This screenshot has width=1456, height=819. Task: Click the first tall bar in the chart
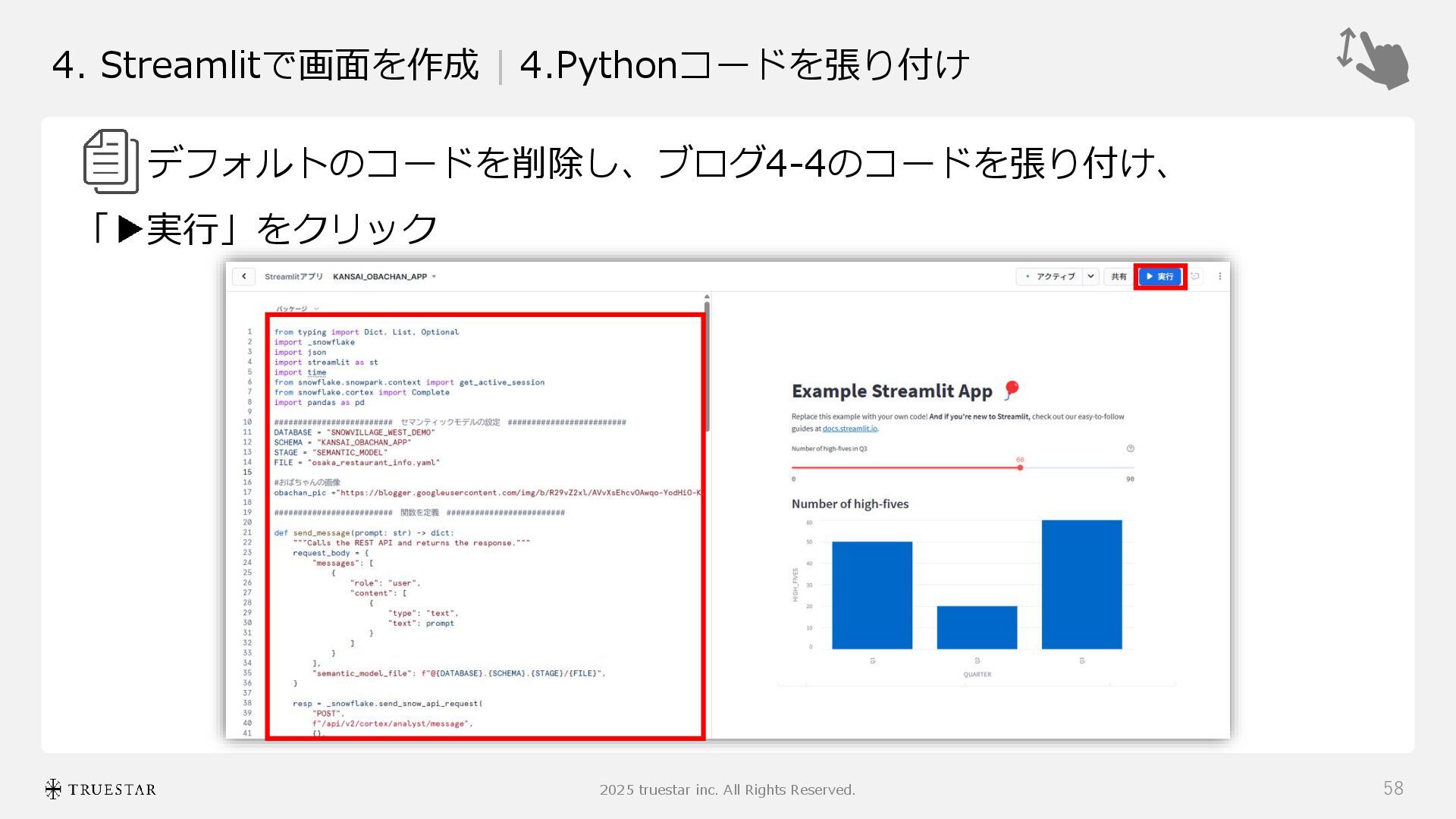(x=872, y=595)
